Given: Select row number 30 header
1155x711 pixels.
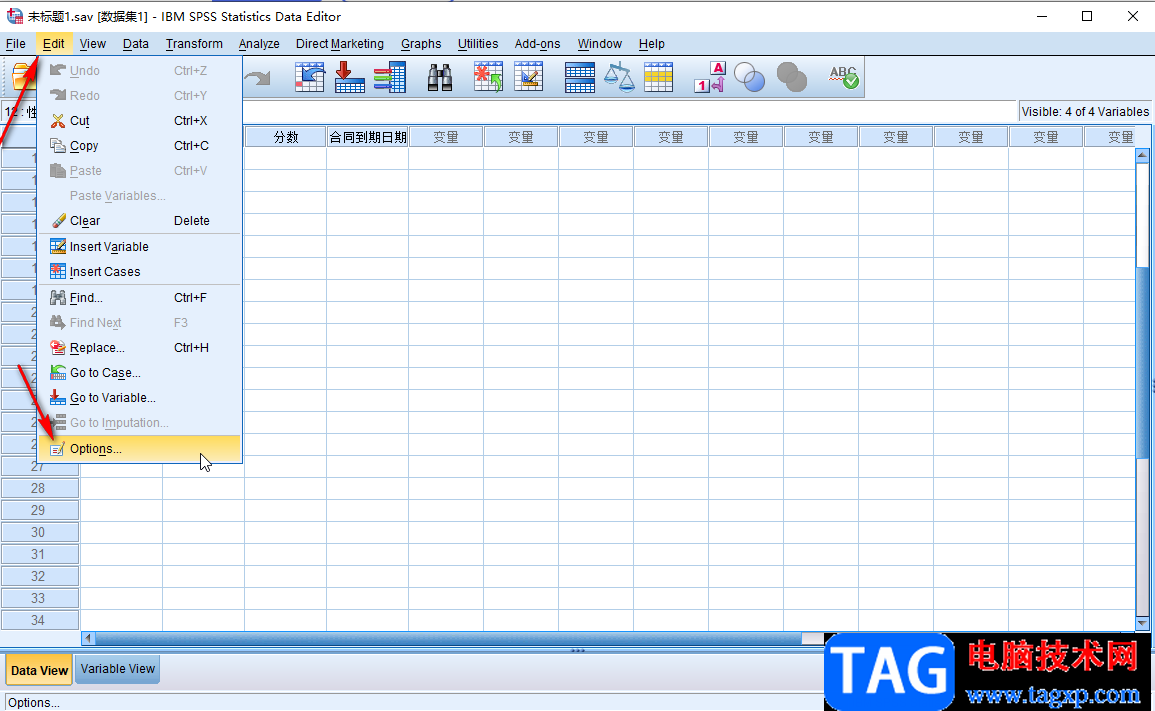Looking at the screenshot, I should click(38, 533).
